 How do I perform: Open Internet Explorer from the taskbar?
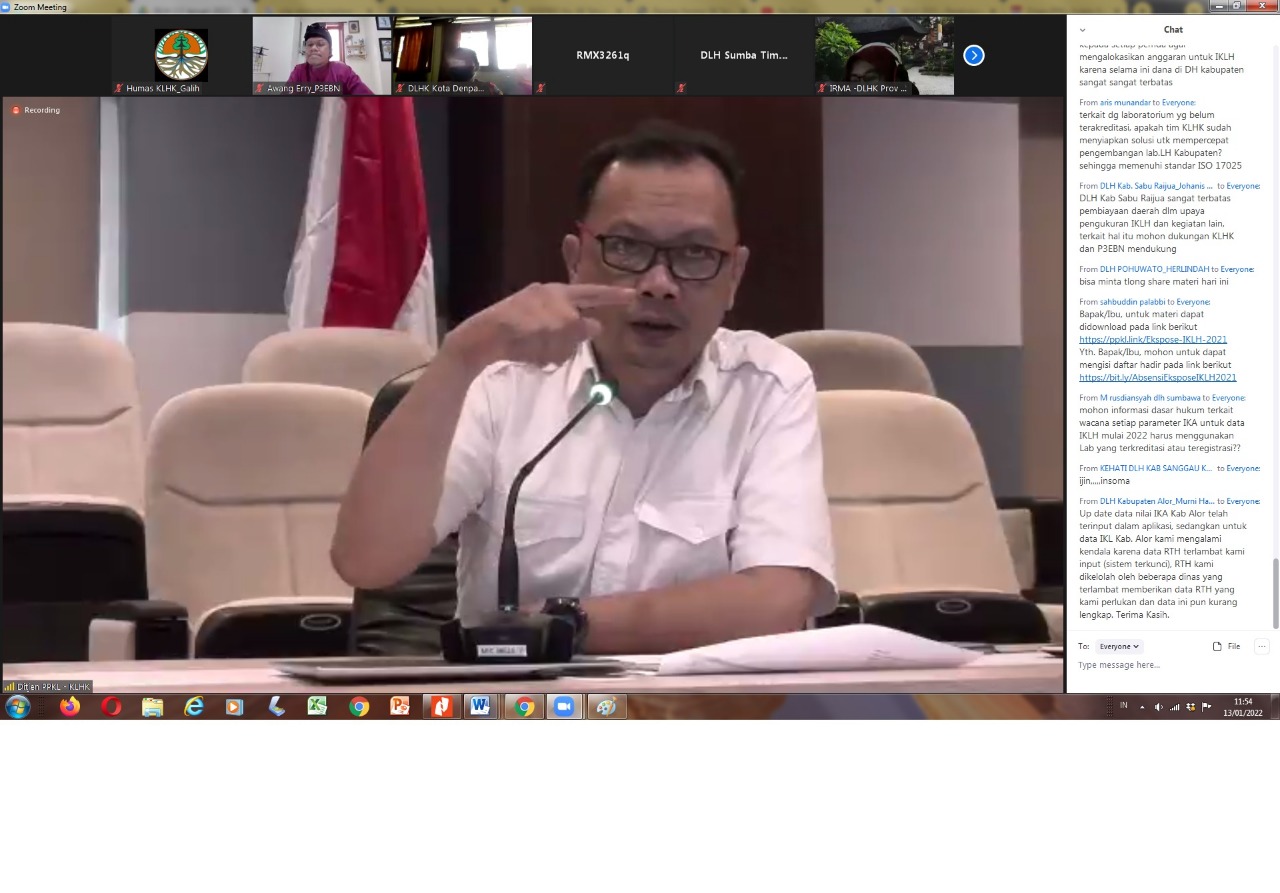click(x=194, y=707)
